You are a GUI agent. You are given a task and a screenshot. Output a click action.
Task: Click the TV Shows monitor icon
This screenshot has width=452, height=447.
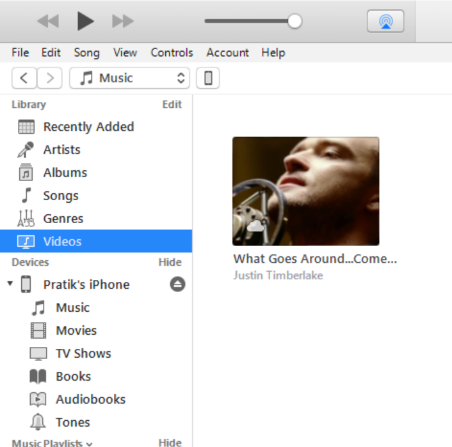coord(38,354)
